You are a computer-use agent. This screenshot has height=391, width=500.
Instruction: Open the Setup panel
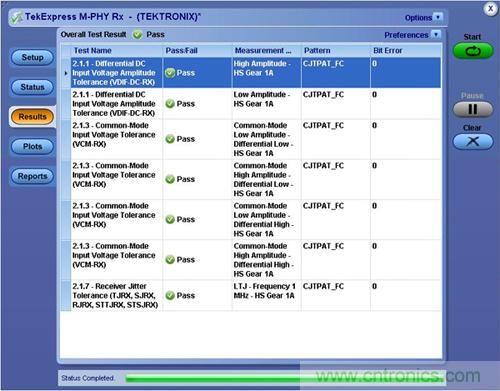pyautogui.click(x=32, y=57)
